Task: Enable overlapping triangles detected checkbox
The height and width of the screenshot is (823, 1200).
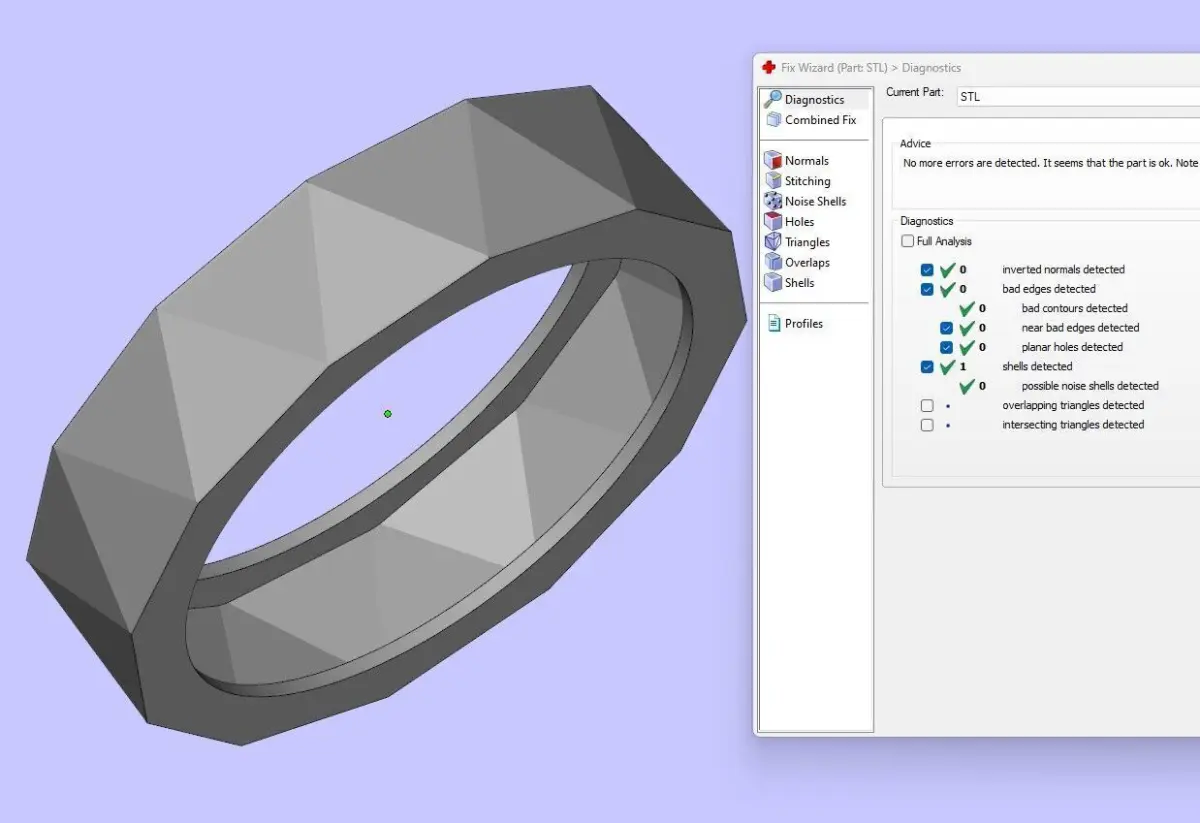Action: [927, 405]
